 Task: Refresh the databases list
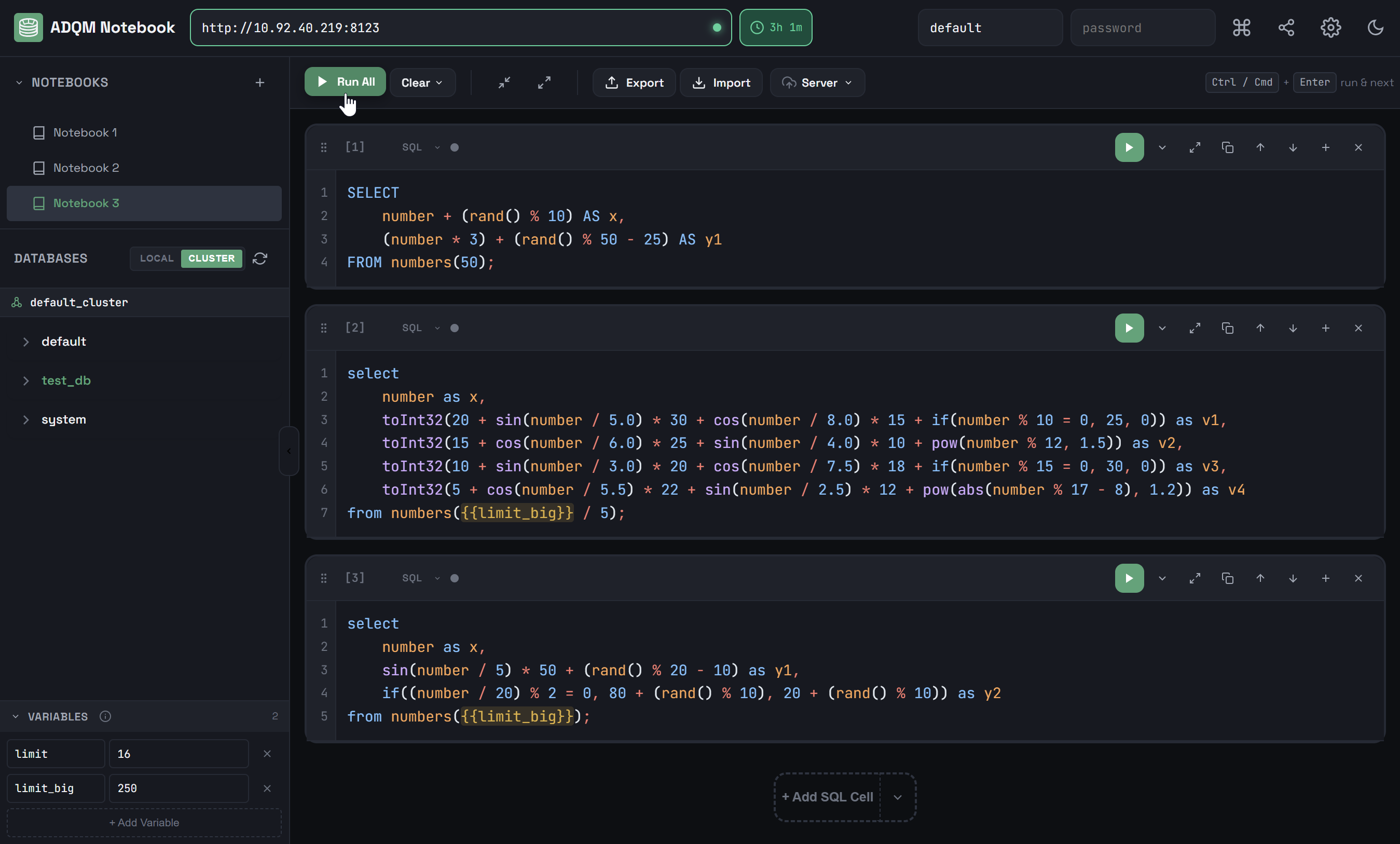pos(259,258)
